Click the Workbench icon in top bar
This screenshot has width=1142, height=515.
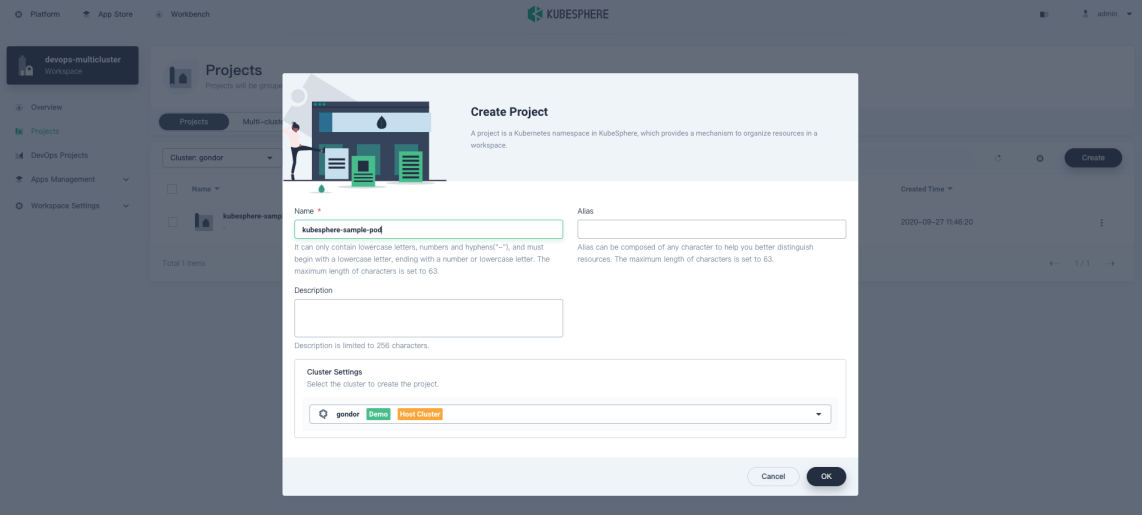click(x=159, y=14)
